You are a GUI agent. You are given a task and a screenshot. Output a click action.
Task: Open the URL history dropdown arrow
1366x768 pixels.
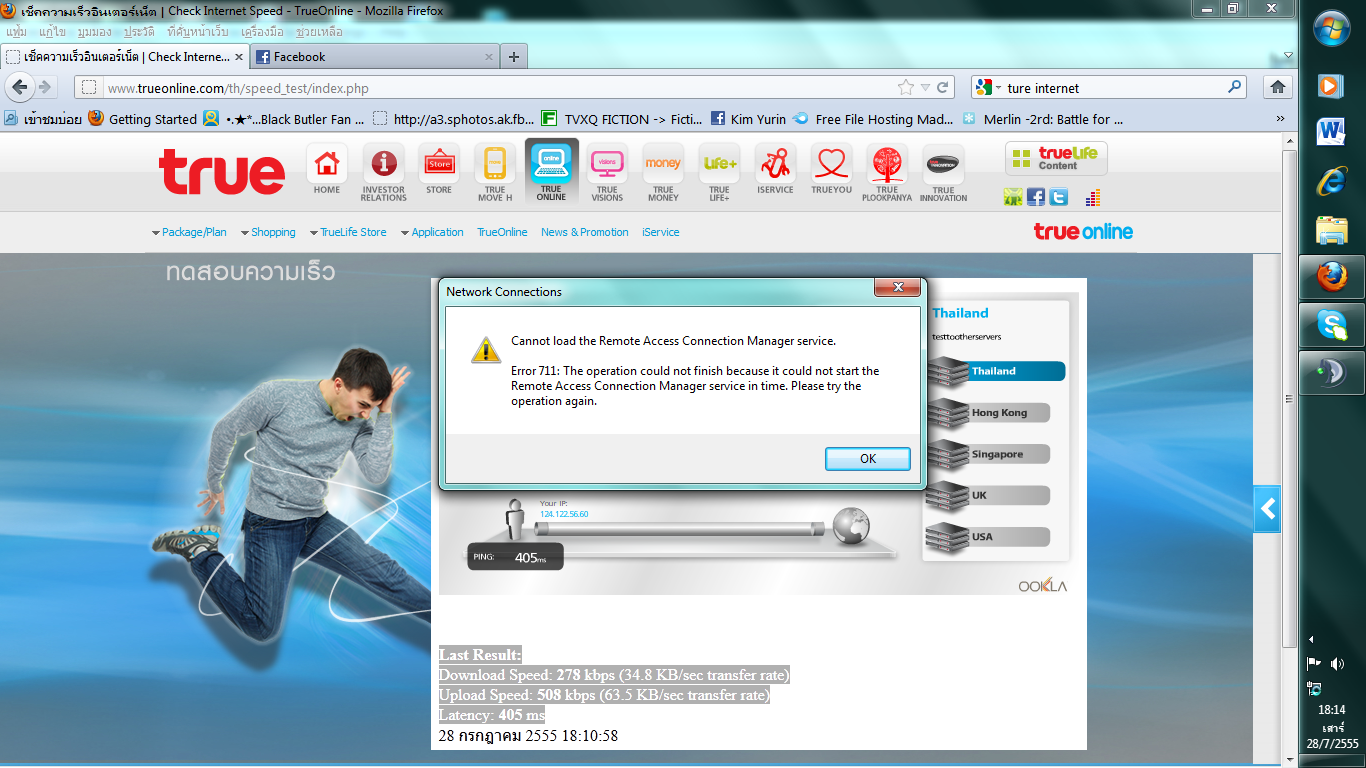tap(926, 87)
